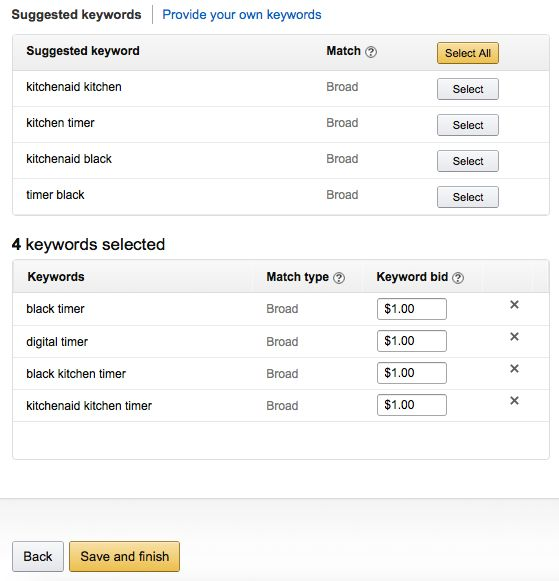The image size is (559, 581).
Task: Edit the bid field for 'digital timer'
Action: pyautogui.click(x=412, y=341)
